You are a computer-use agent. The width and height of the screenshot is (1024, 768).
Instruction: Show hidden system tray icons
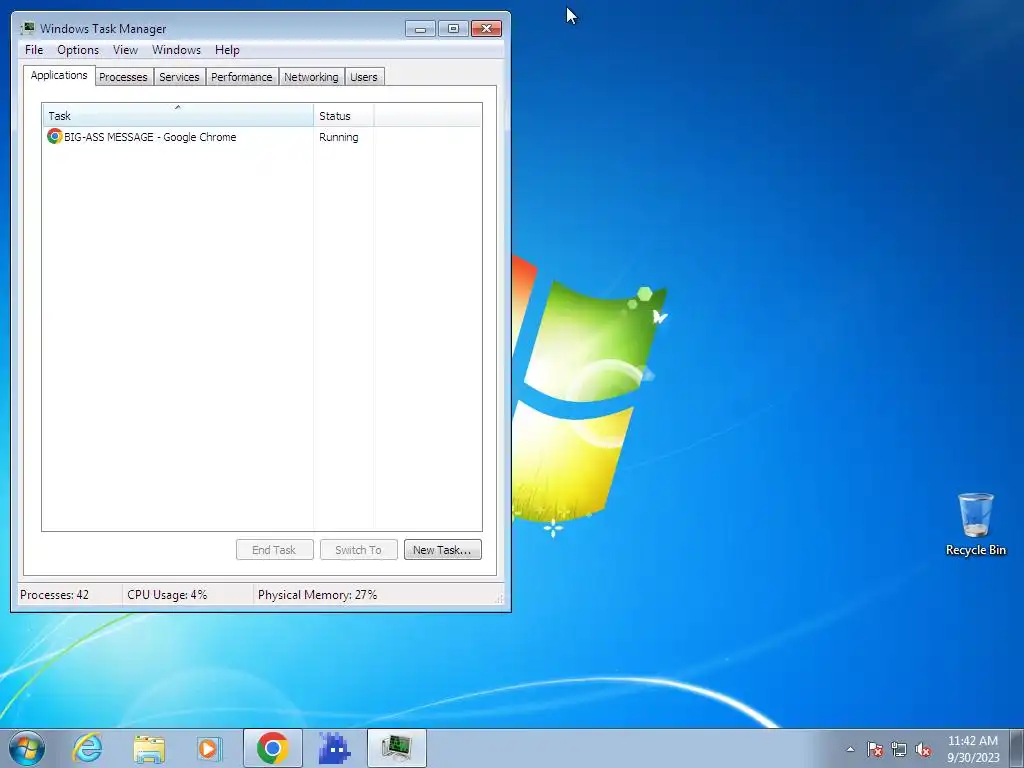coord(850,749)
